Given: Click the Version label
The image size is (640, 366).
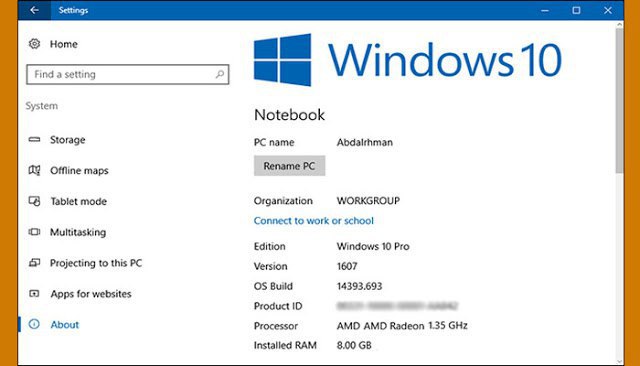Looking at the screenshot, I should click(270, 266).
